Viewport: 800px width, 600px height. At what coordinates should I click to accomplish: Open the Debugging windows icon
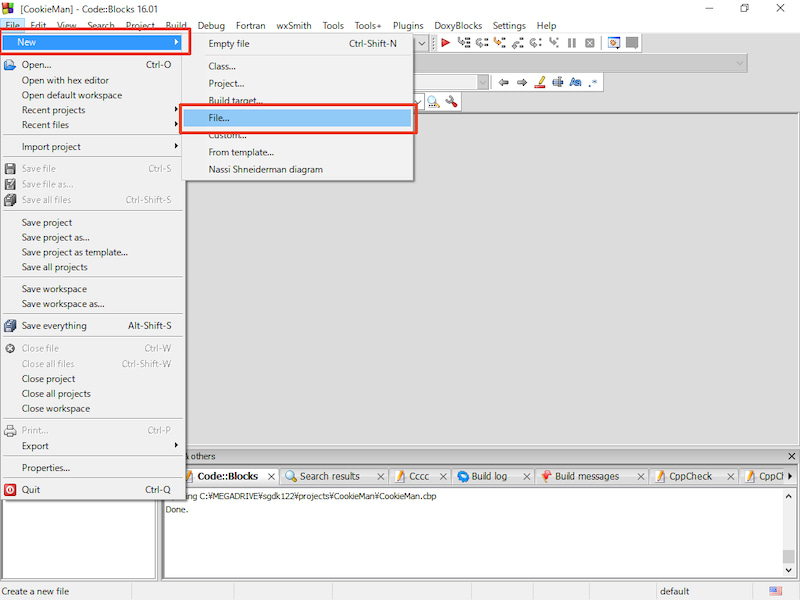pyautogui.click(x=614, y=43)
